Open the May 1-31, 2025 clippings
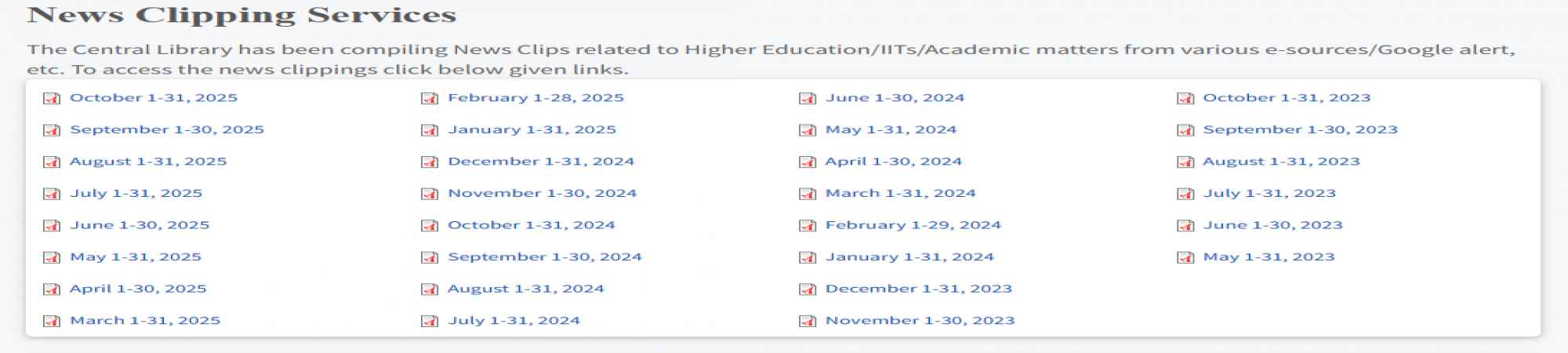This screenshot has height=353, width=1568. pos(135,257)
